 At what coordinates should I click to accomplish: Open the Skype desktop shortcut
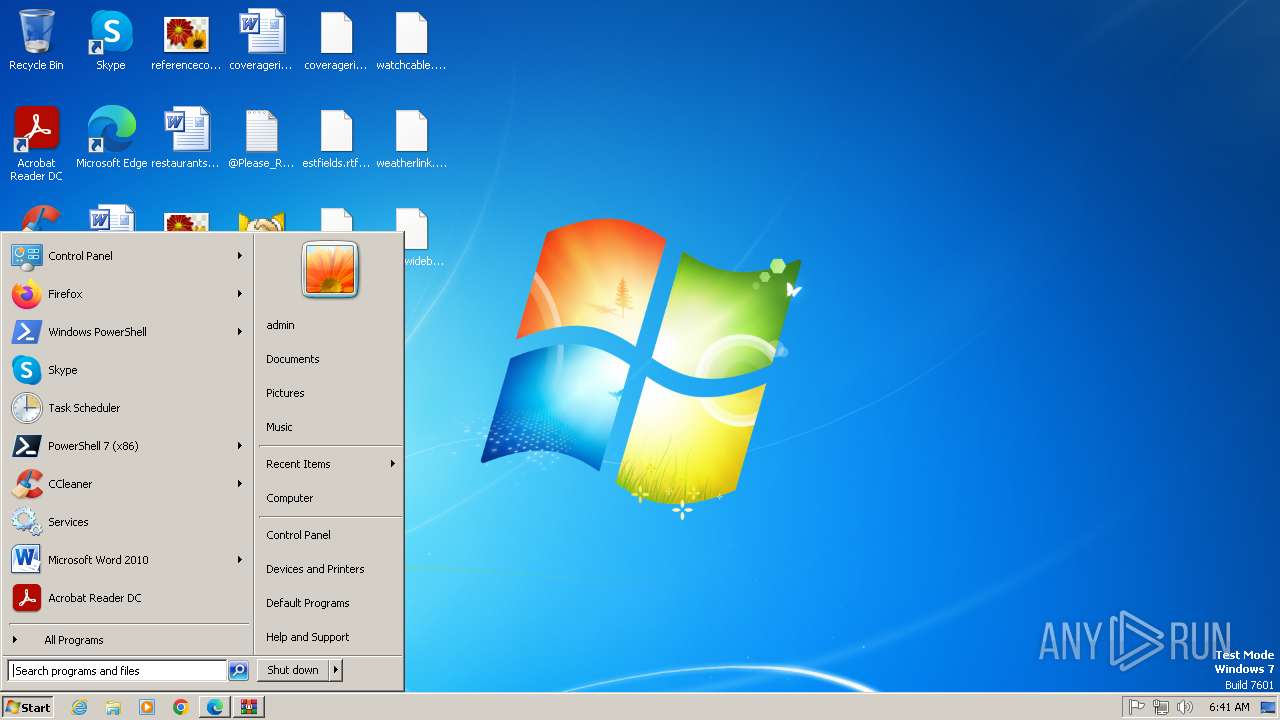pyautogui.click(x=111, y=41)
